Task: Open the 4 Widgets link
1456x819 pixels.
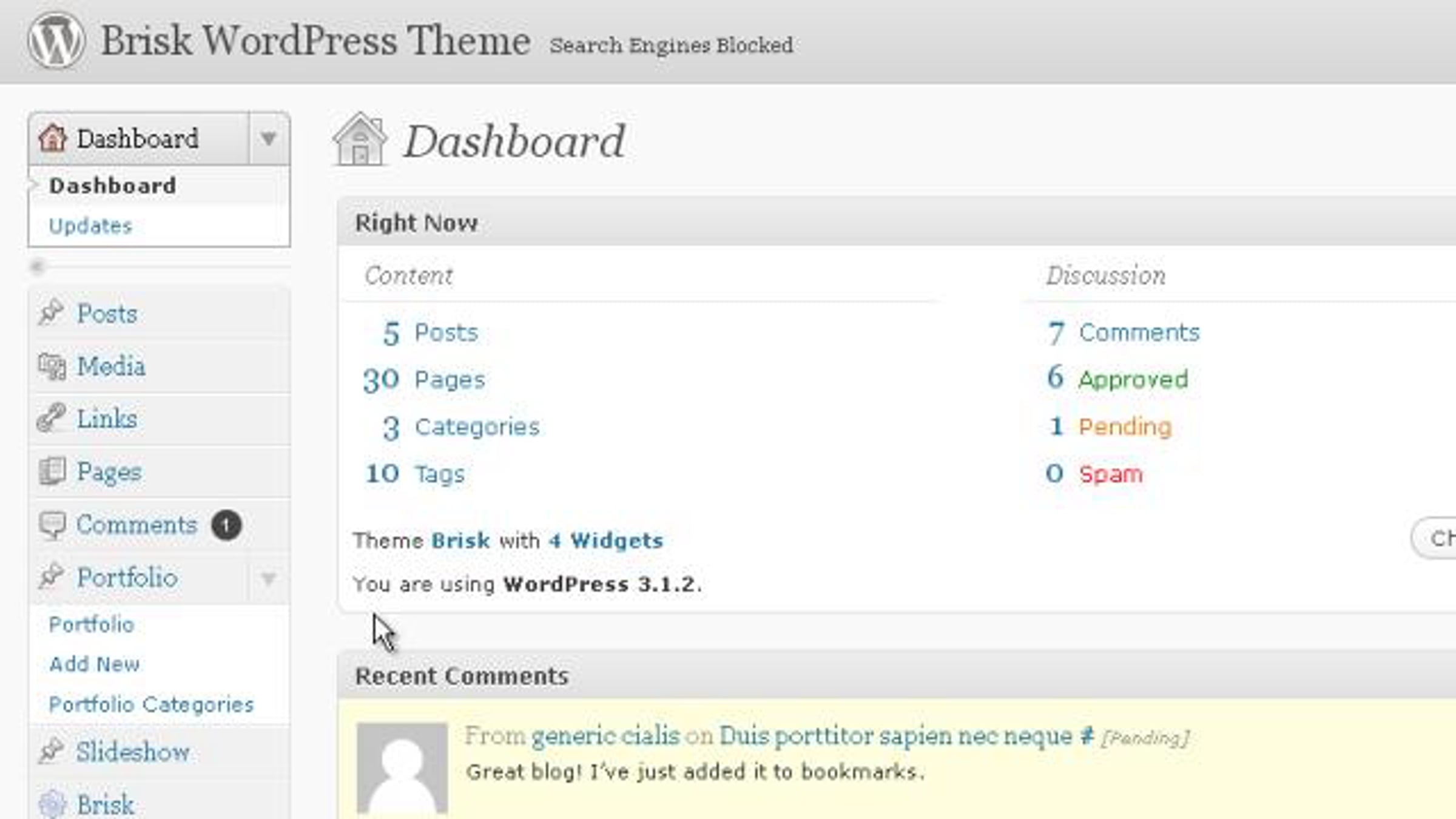Action: [x=605, y=540]
